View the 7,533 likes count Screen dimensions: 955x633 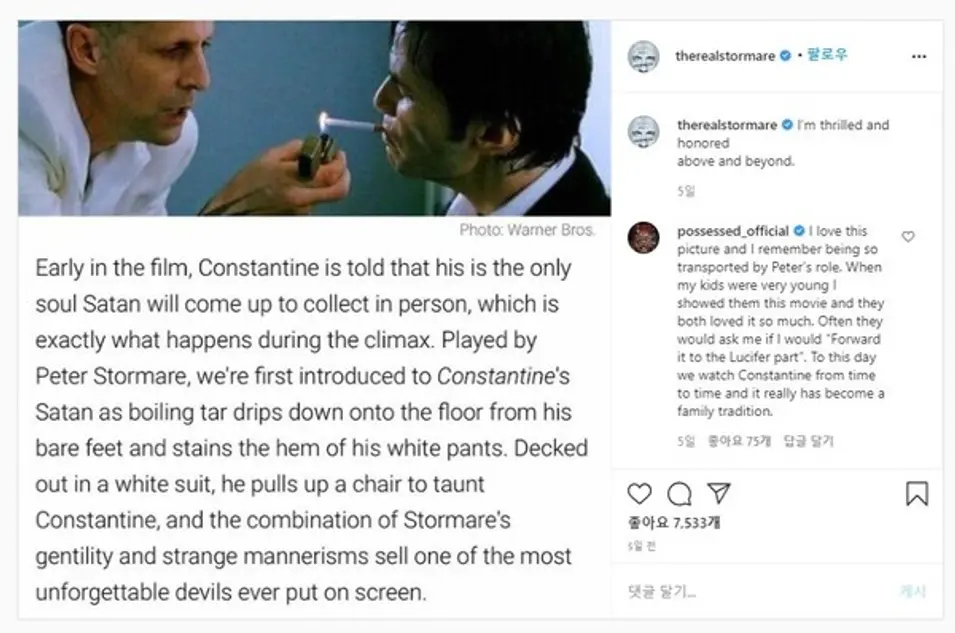pos(674,523)
